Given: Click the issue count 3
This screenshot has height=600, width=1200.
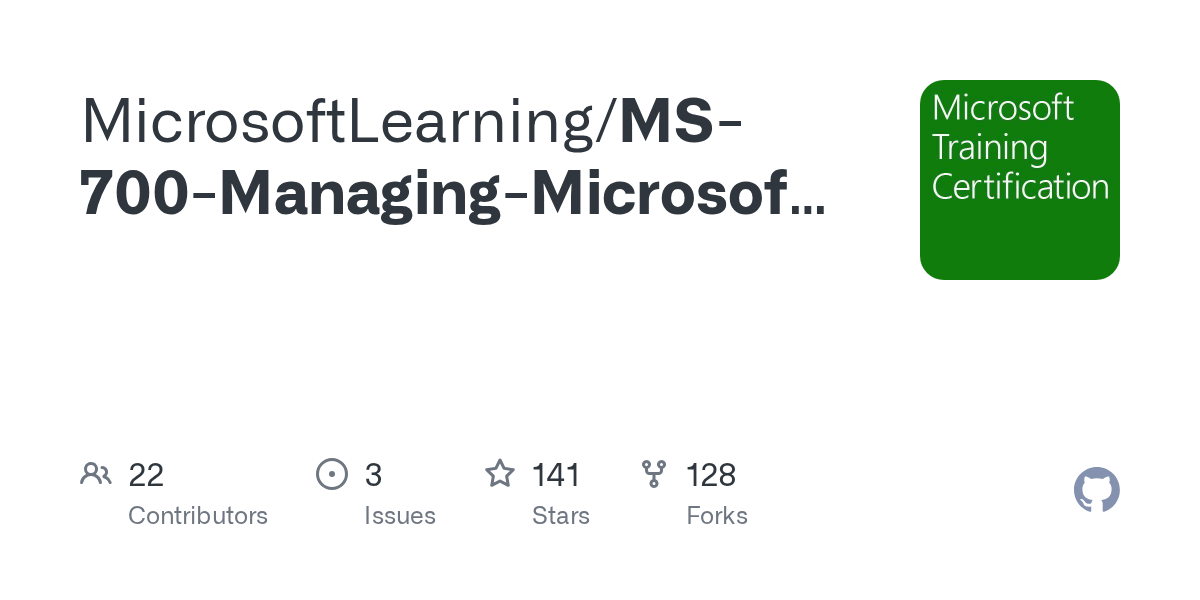Looking at the screenshot, I should tap(373, 475).
